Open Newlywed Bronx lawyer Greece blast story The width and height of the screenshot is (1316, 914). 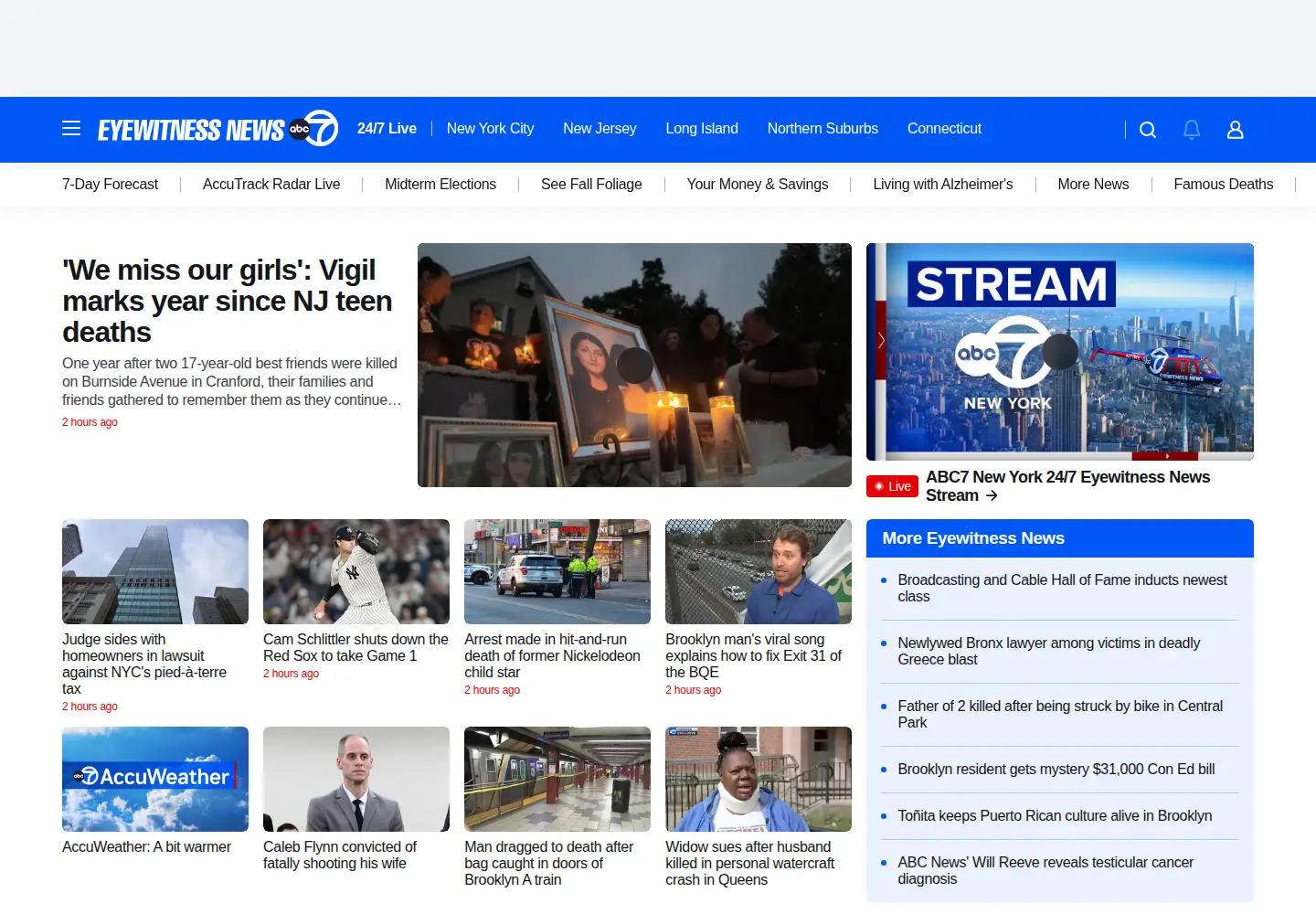(x=1049, y=652)
